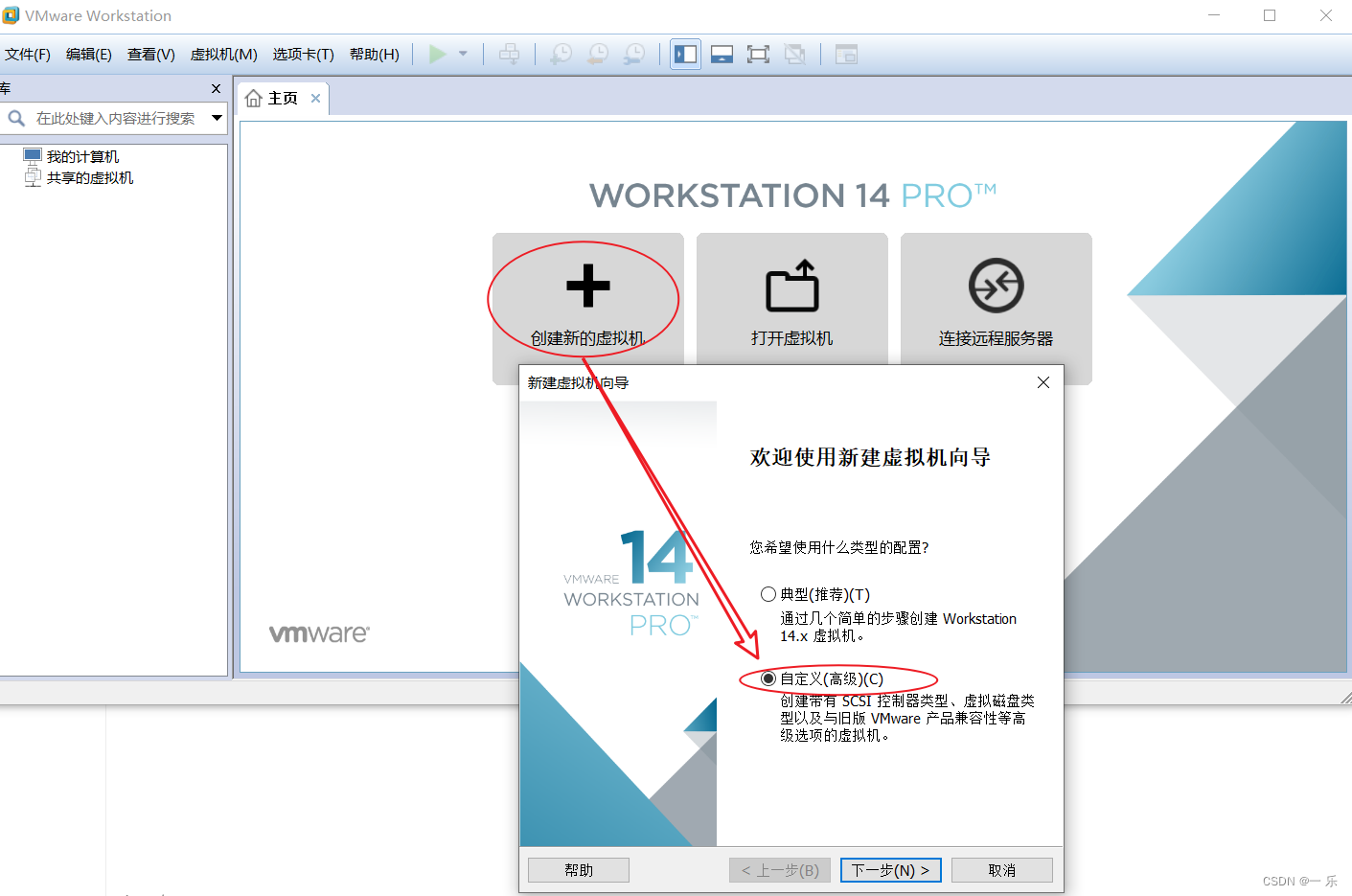Open the 帮助(H) menu
1352x896 pixels.
coord(375,55)
